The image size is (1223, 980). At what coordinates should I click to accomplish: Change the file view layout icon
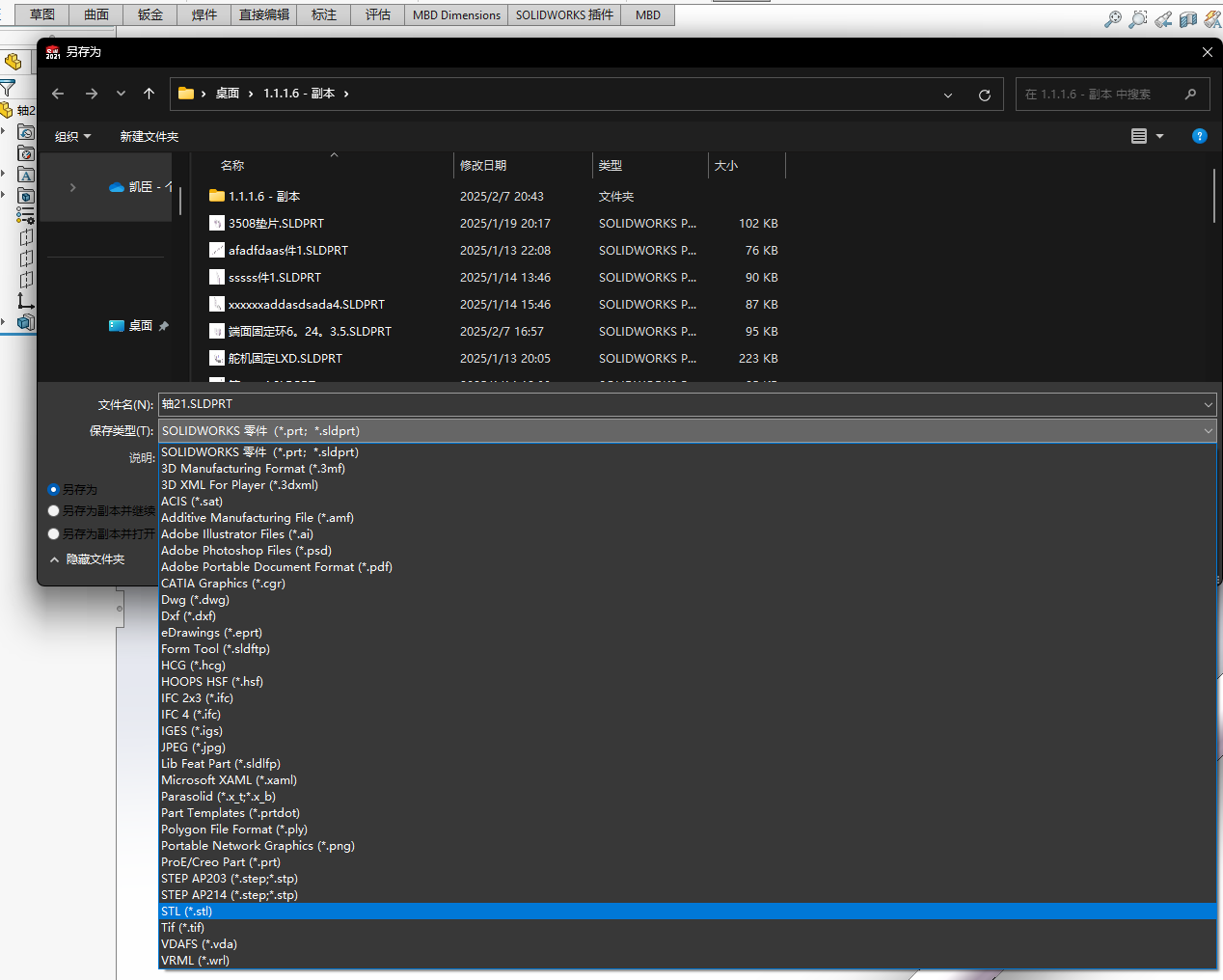coord(1139,136)
